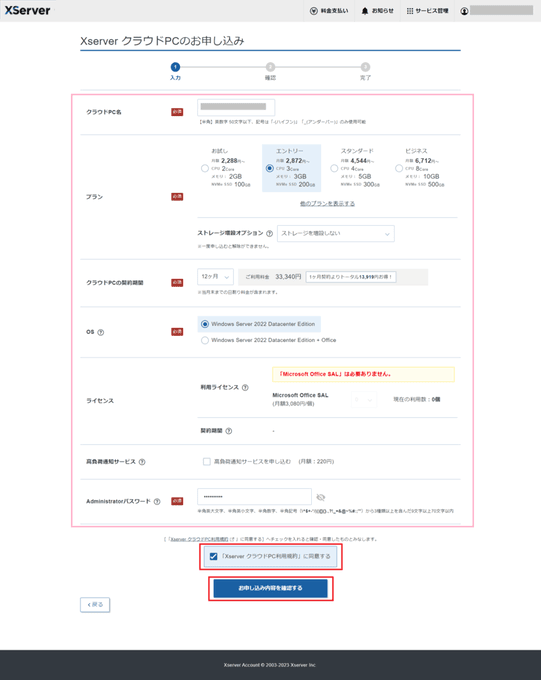Select the ビジネス plan radio button
The image size is (541, 680).
(399, 168)
